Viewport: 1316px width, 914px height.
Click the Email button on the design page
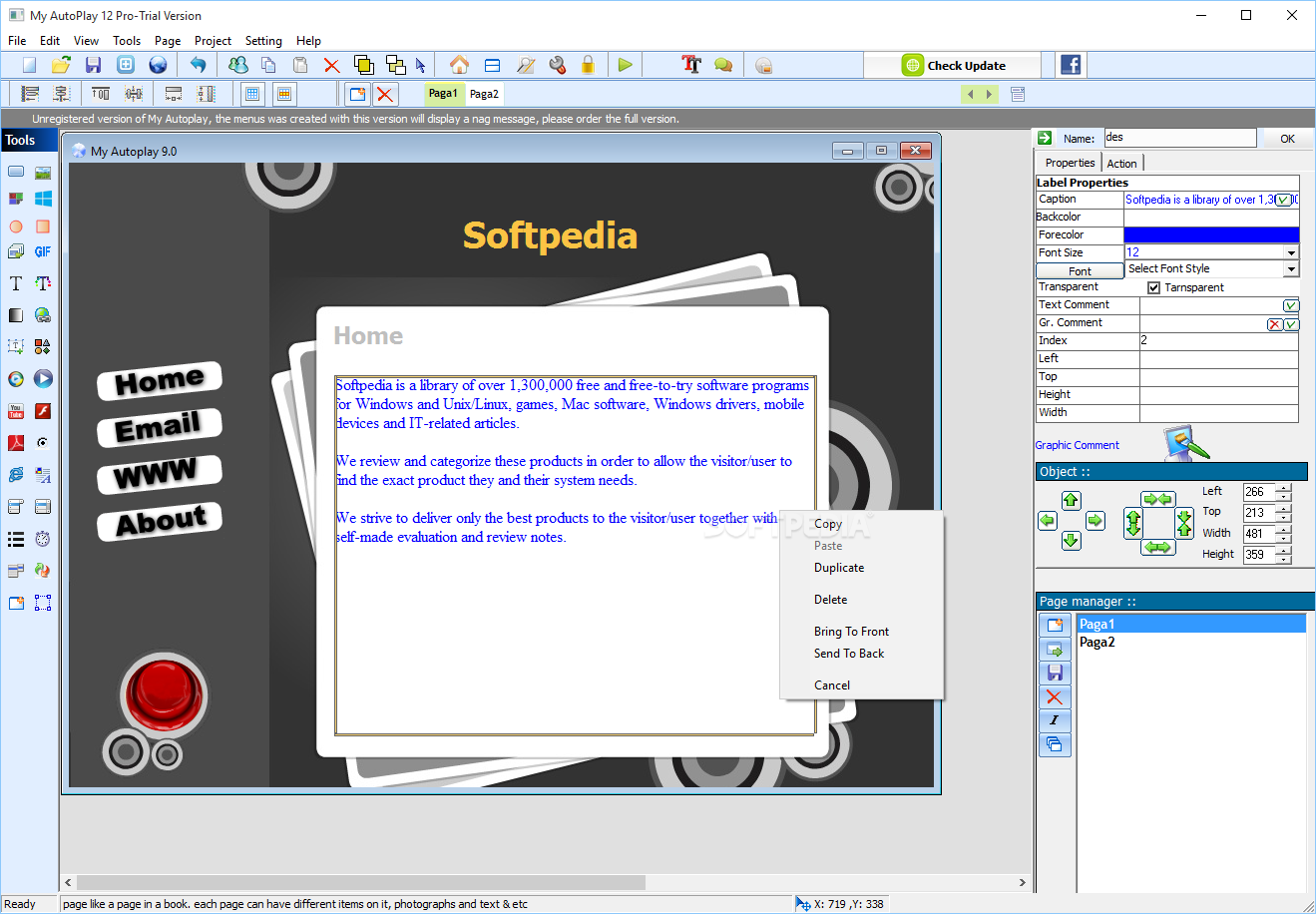159,428
